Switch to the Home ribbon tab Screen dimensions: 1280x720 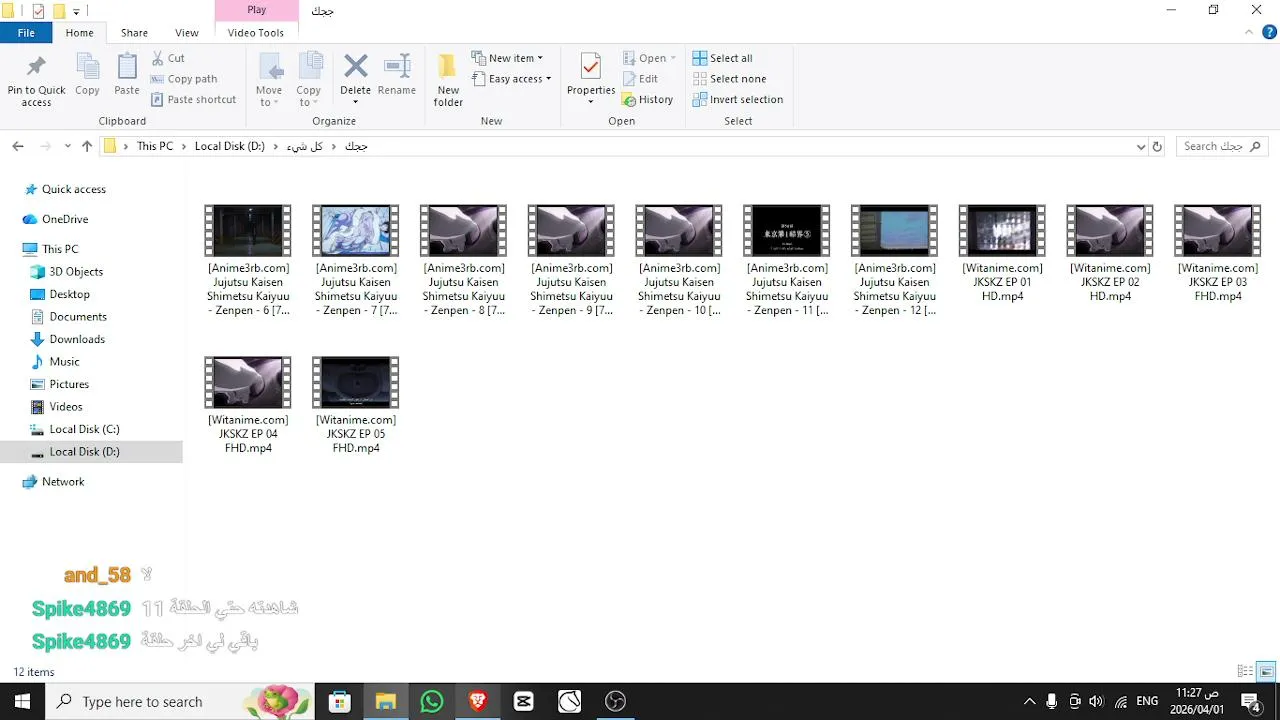click(x=79, y=33)
